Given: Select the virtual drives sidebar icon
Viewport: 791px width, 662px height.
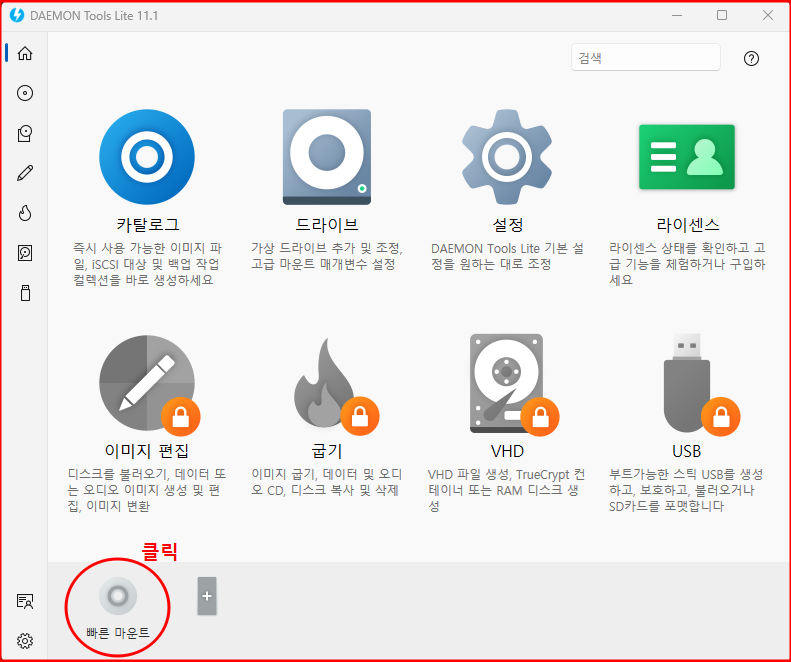Looking at the screenshot, I should (x=25, y=133).
